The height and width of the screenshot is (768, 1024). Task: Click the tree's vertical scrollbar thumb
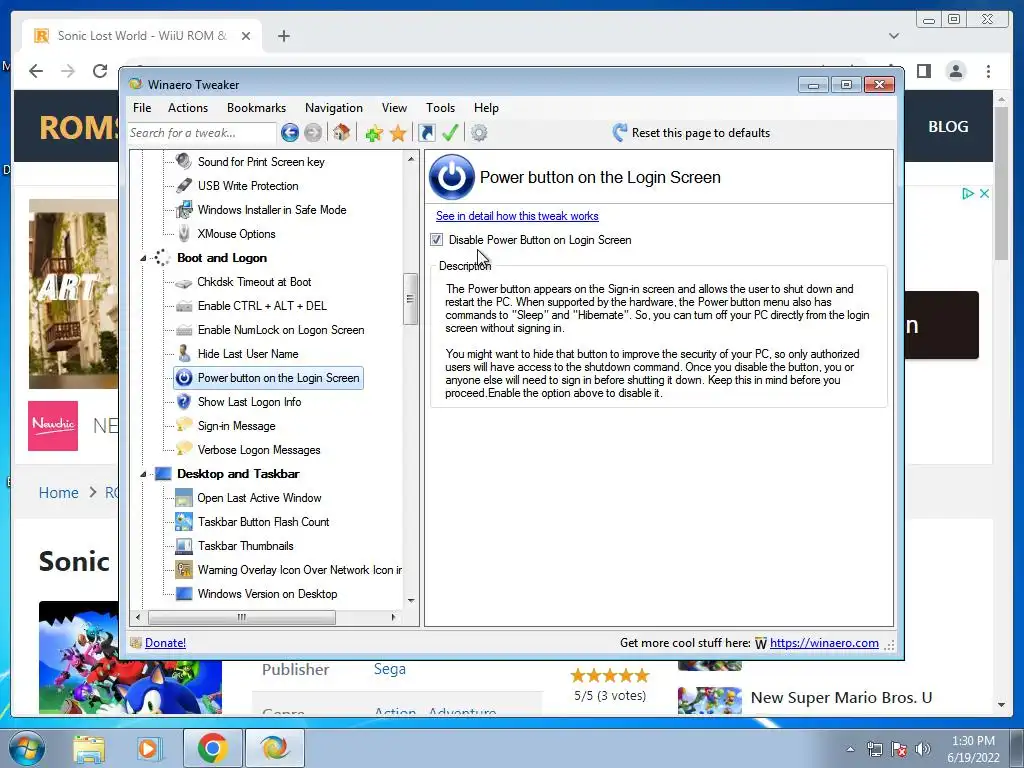coord(410,299)
